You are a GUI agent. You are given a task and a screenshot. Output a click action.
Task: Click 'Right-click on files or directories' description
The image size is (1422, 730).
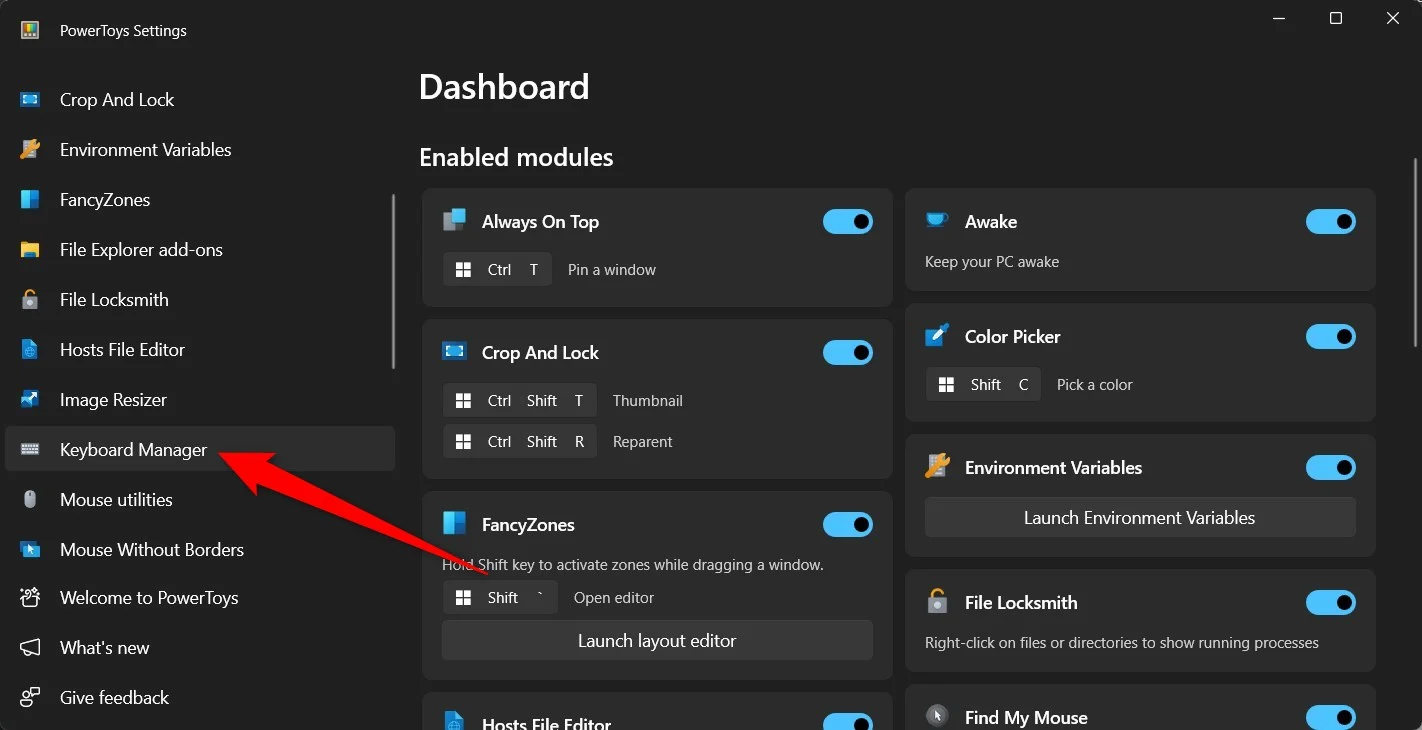(1122, 643)
